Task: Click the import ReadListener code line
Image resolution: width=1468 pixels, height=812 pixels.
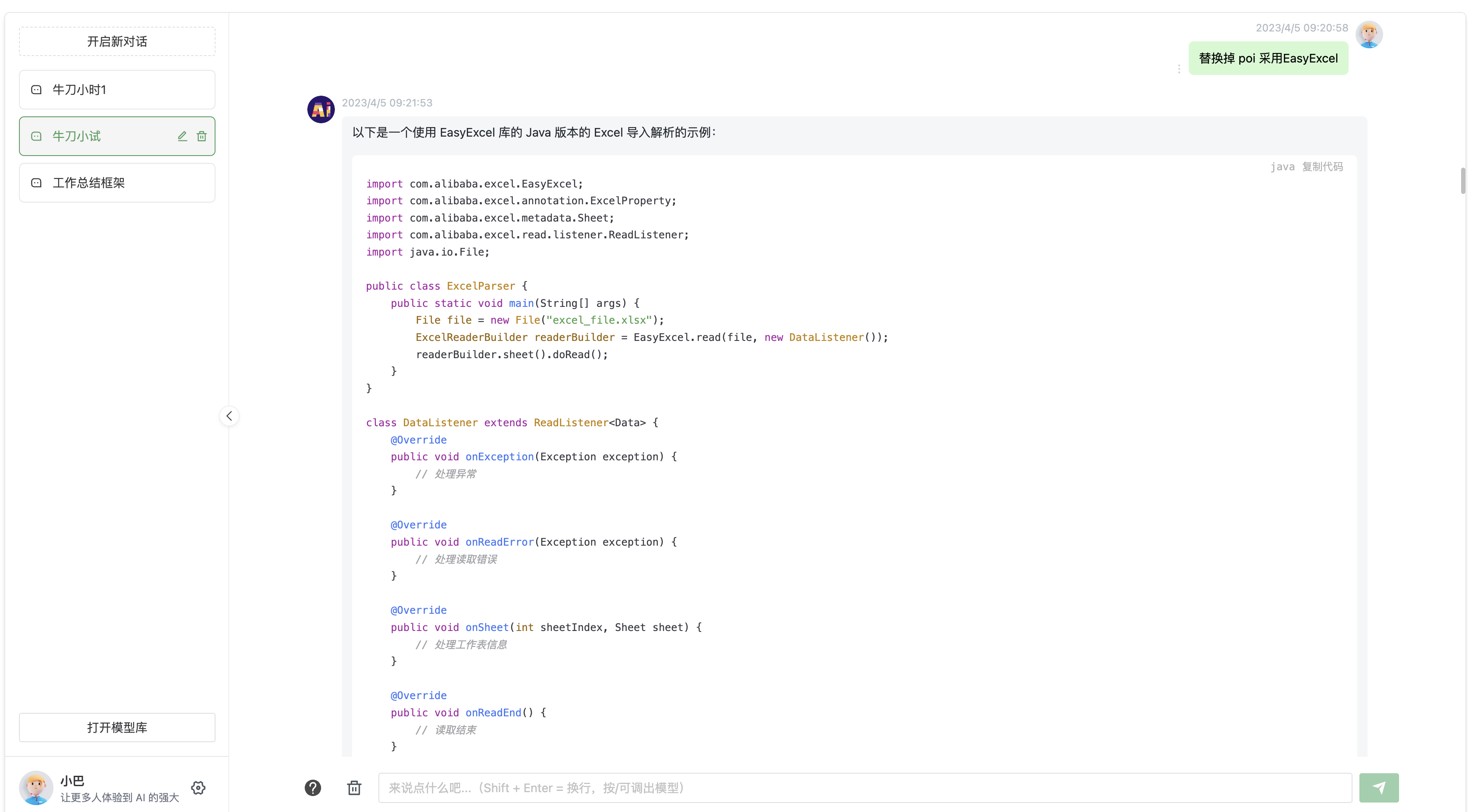Action: [527, 235]
